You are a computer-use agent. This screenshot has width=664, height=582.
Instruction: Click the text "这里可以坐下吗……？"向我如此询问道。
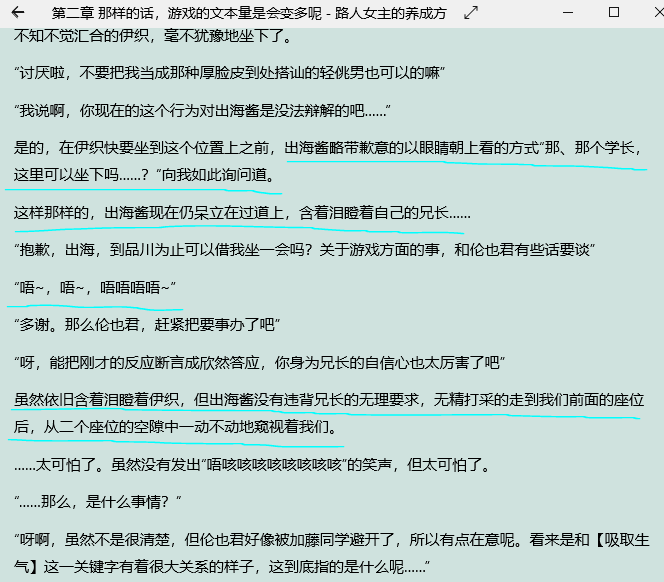coord(144,175)
